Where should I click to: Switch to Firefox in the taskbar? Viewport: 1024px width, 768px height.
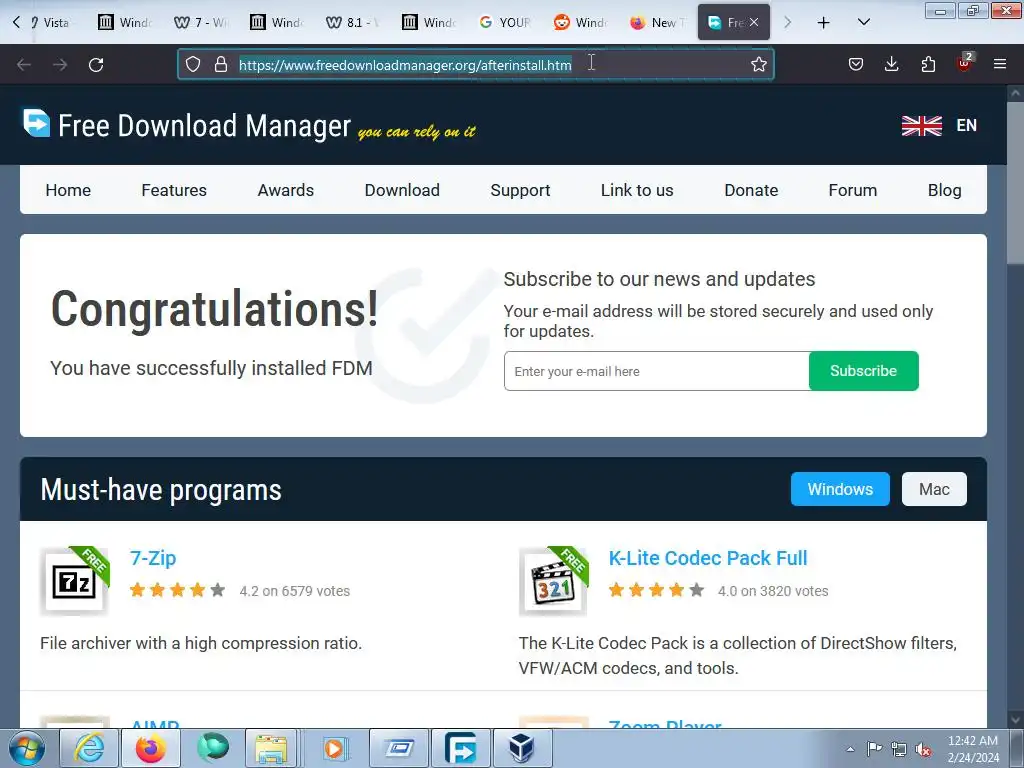(151, 748)
